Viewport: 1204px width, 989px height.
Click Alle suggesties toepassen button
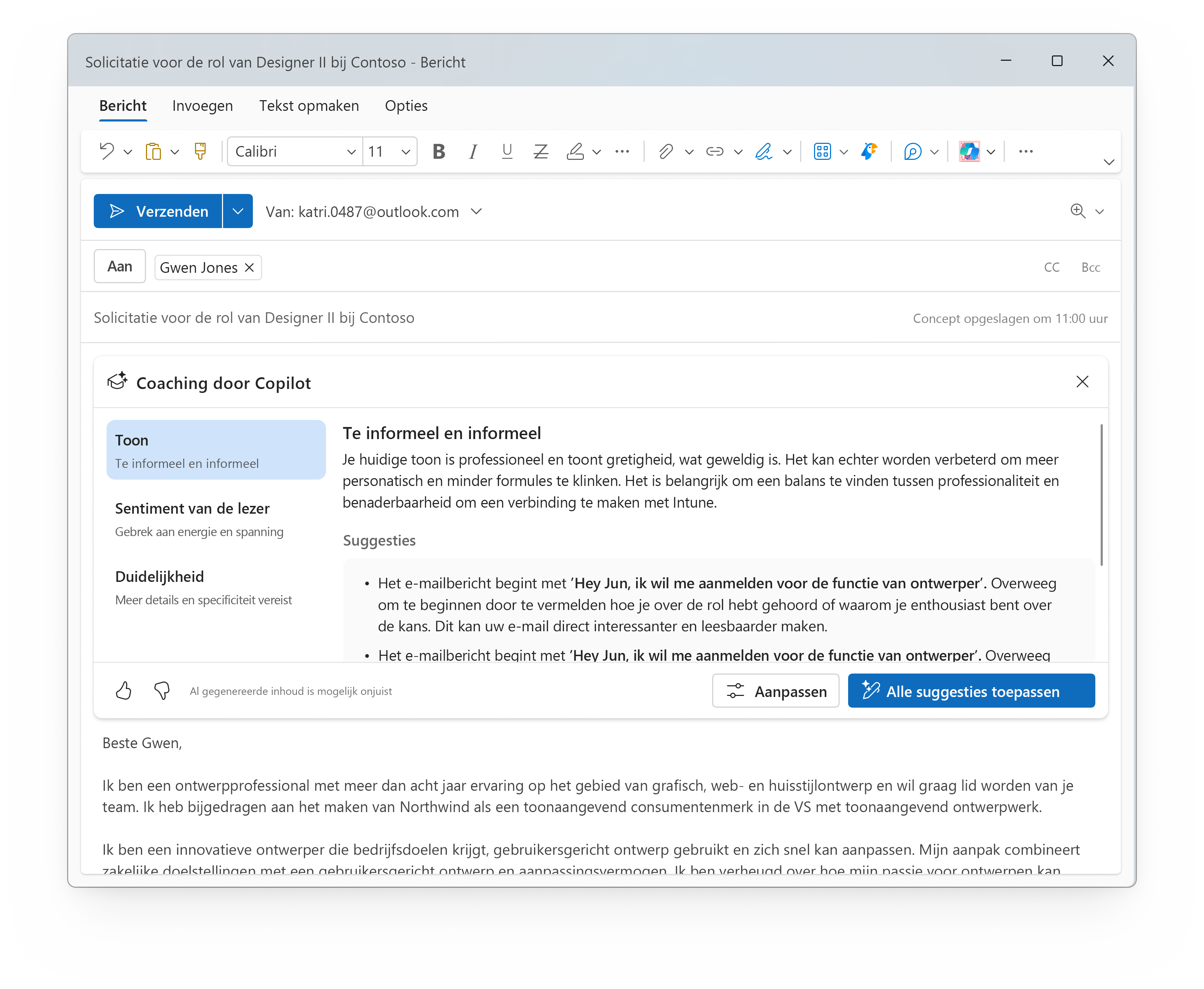pos(971,691)
